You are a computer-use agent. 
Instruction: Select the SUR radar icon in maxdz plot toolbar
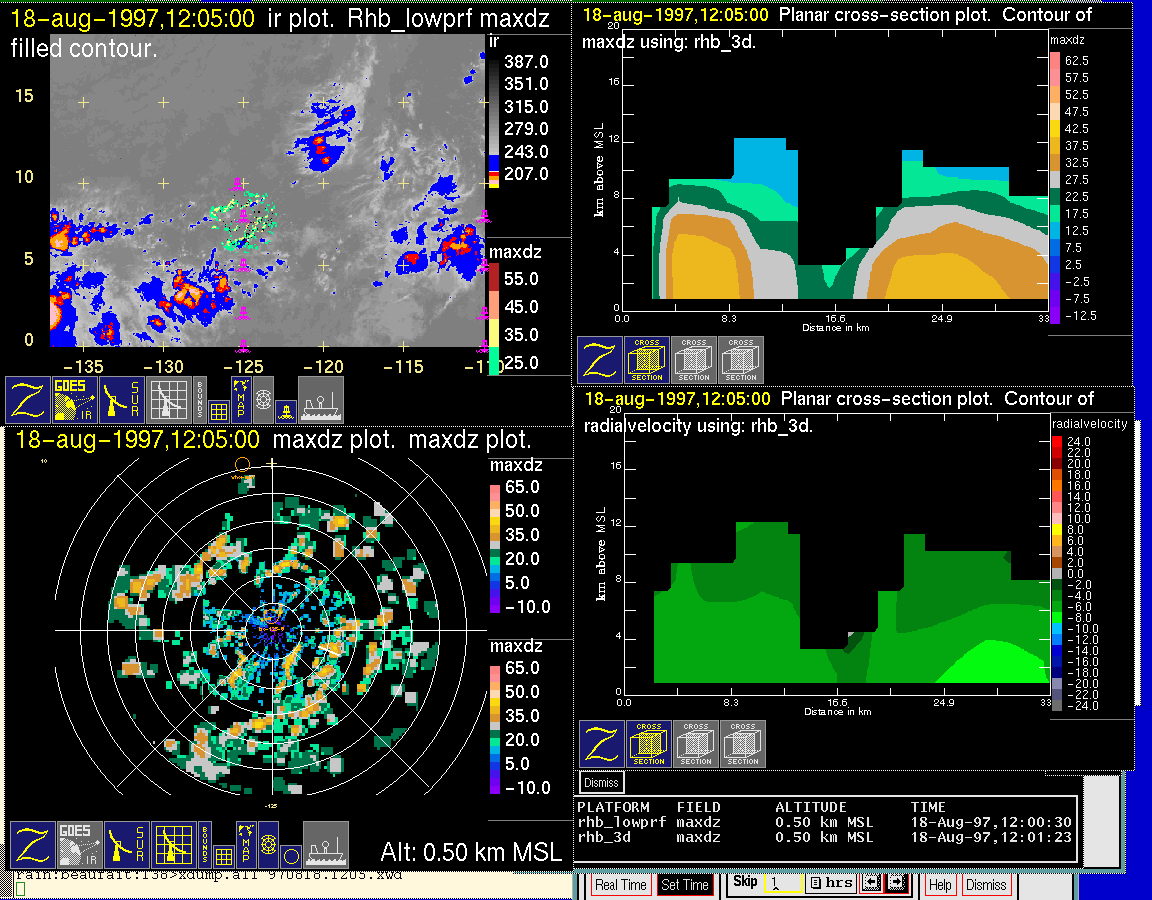pos(125,844)
